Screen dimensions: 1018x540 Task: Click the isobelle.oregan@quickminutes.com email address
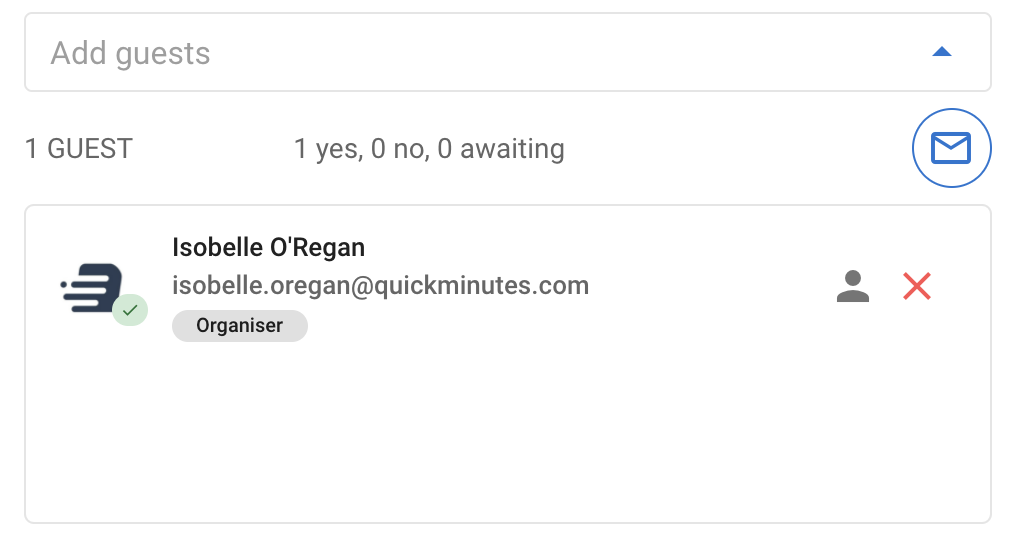[380, 286]
